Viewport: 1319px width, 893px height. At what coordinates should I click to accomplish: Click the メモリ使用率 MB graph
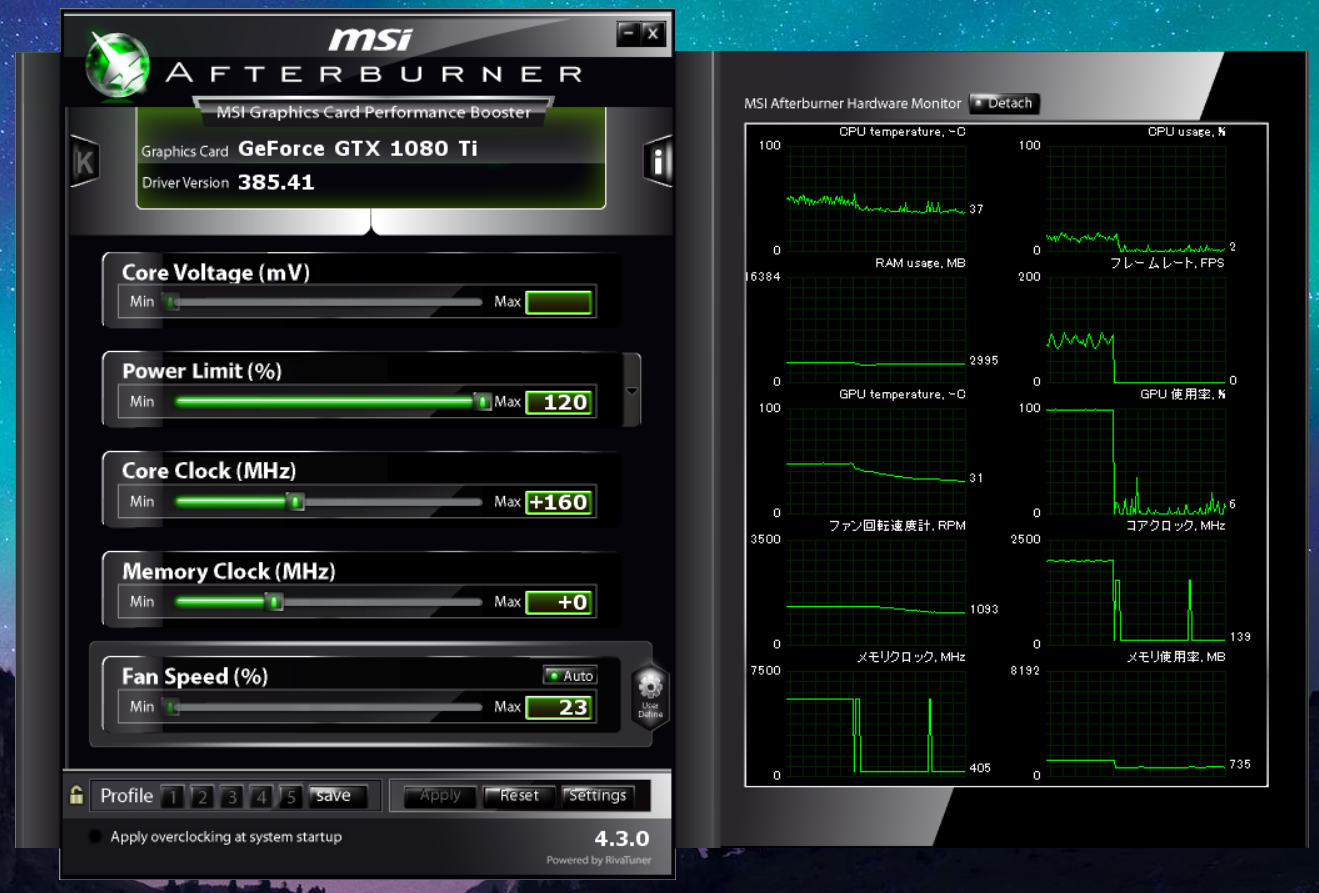tap(1136, 723)
